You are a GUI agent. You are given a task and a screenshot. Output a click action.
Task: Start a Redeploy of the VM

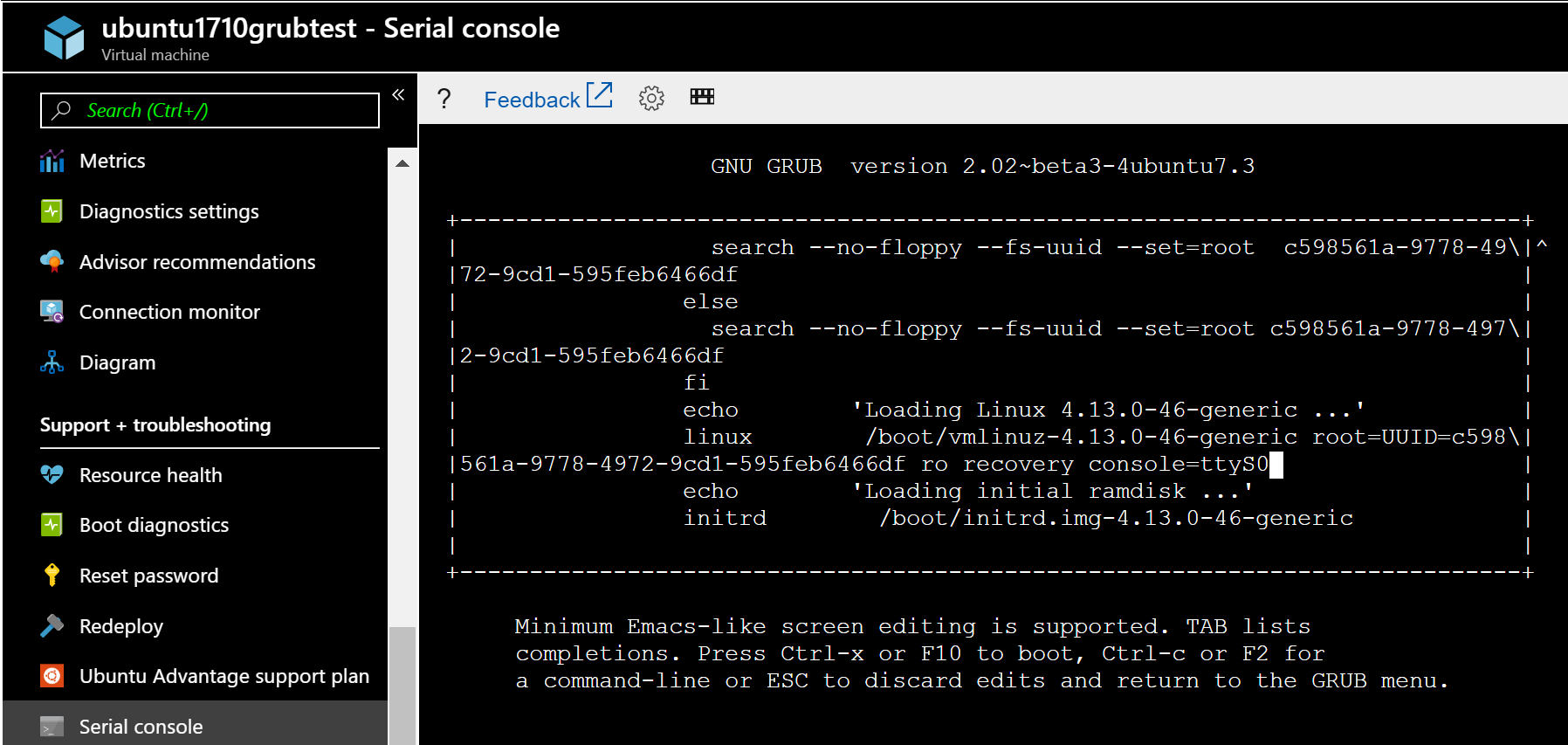pyautogui.click(x=120, y=626)
